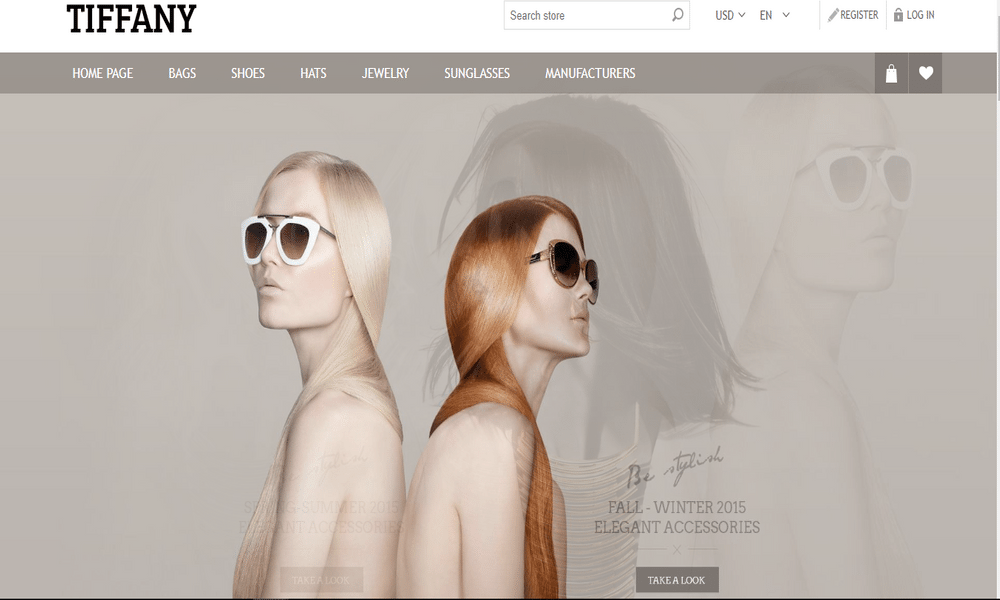View the Manufacturers page
The height and width of the screenshot is (600, 1000).
(590, 73)
